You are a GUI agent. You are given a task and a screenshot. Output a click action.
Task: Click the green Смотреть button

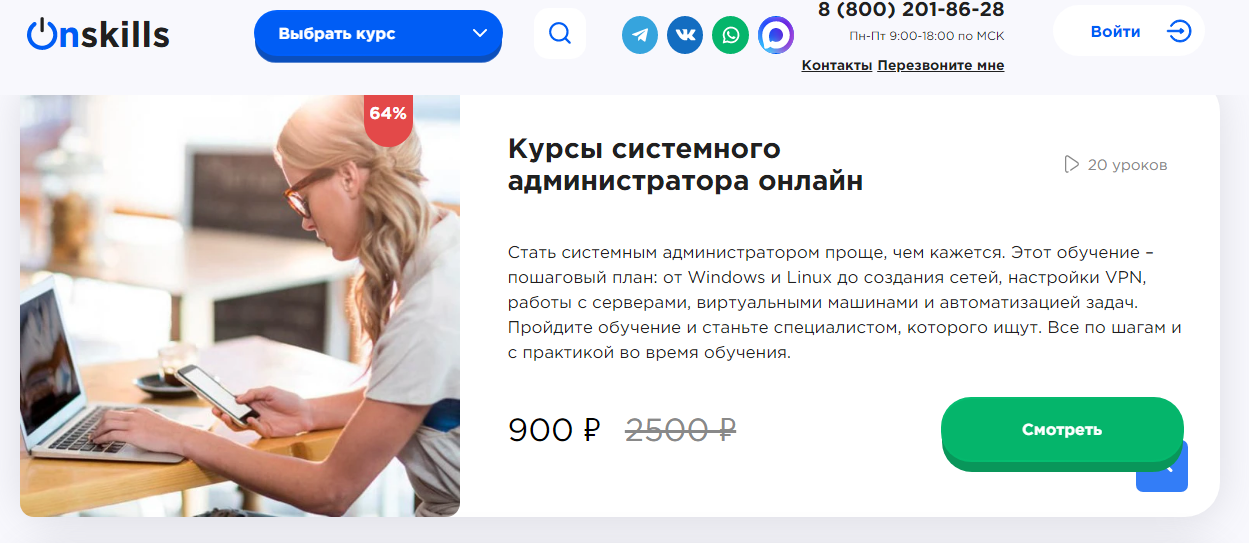(x=1062, y=431)
